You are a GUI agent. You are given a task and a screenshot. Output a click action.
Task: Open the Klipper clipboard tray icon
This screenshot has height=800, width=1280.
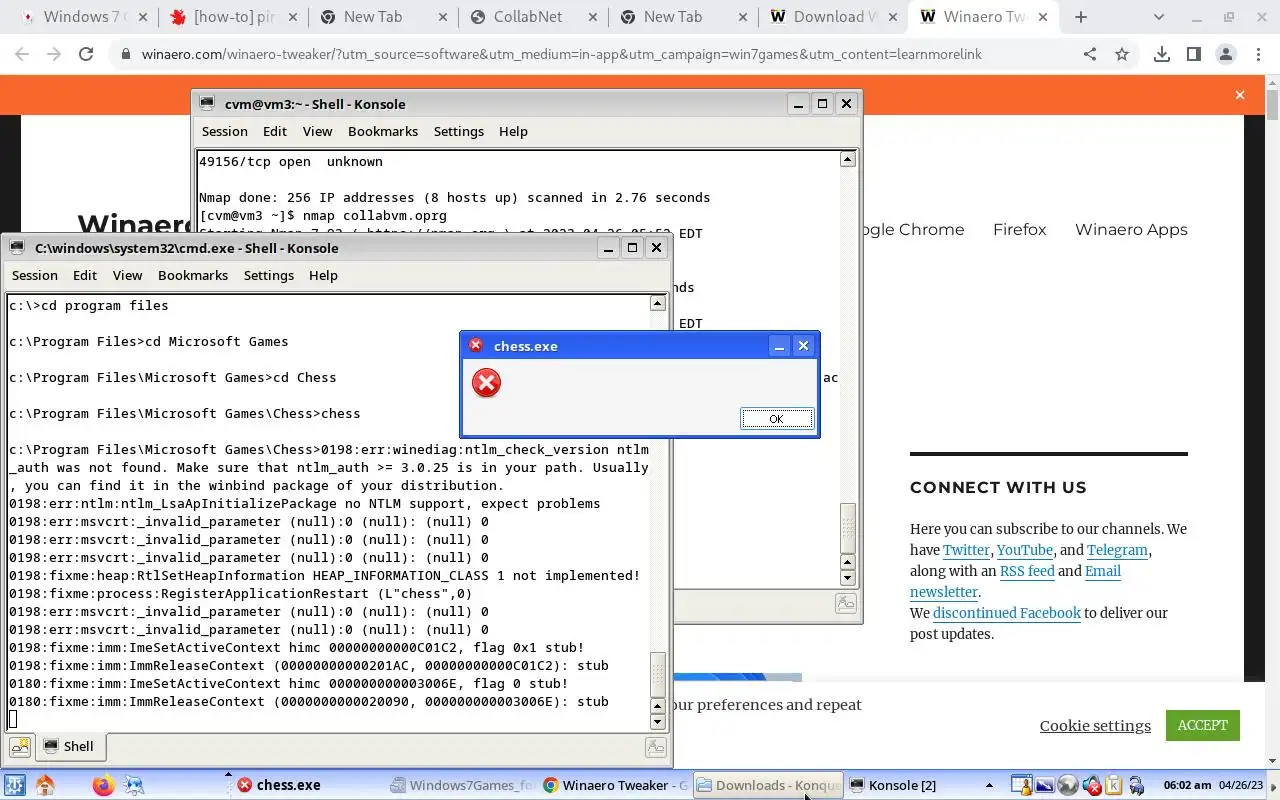(x=1113, y=785)
